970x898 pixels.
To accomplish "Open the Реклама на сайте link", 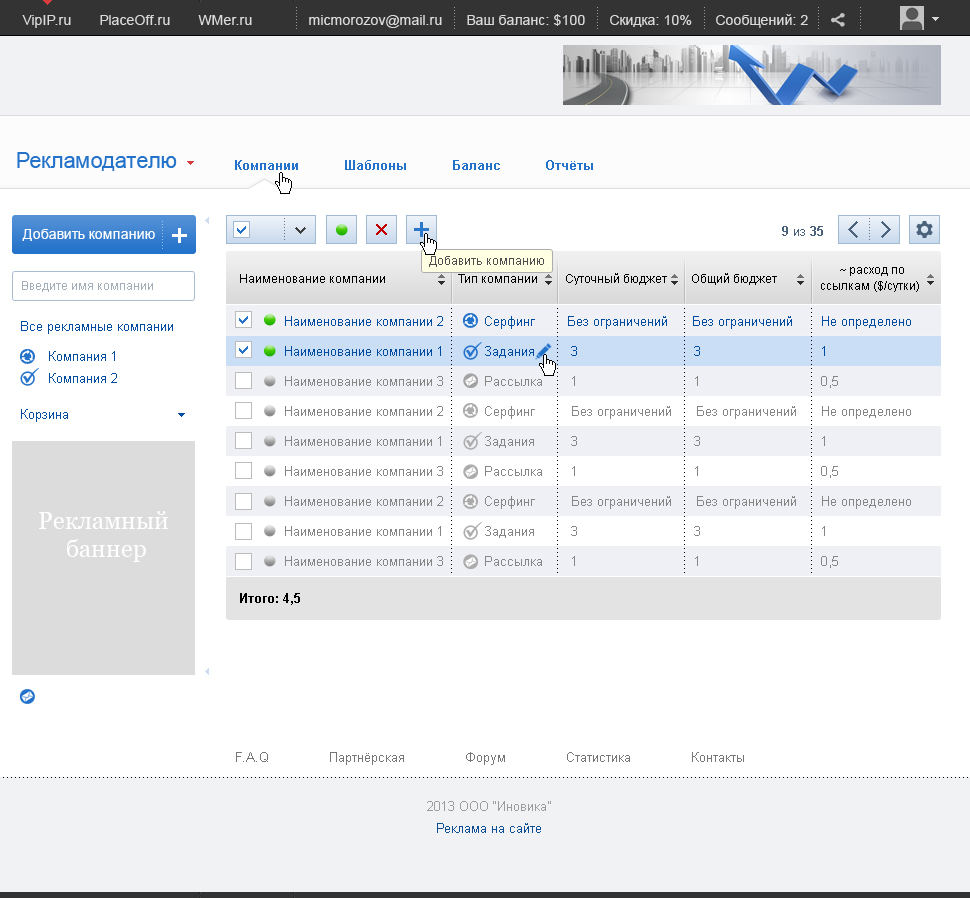I will pos(489,828).
